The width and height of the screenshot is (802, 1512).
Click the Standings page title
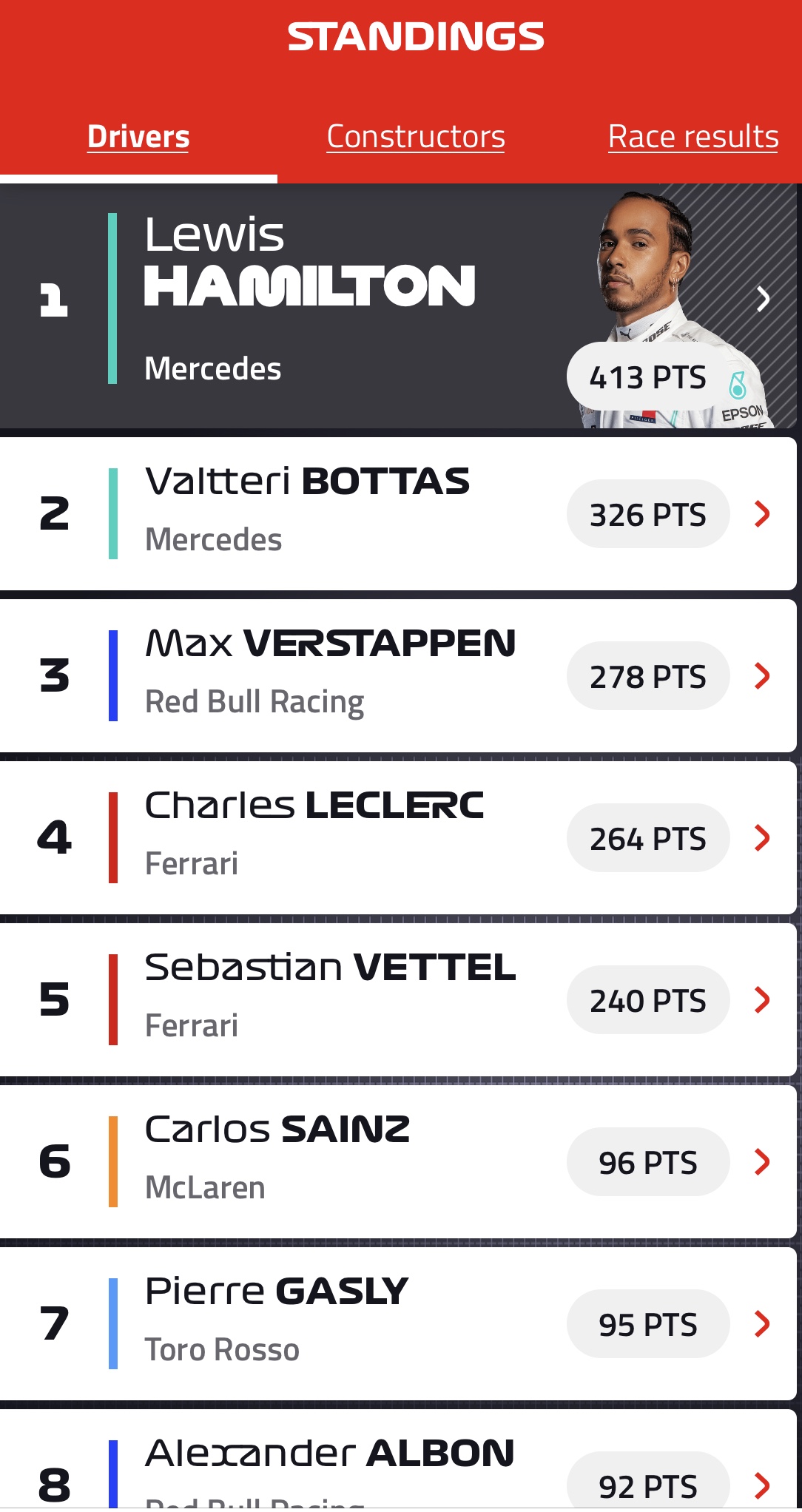coord(416,37)
